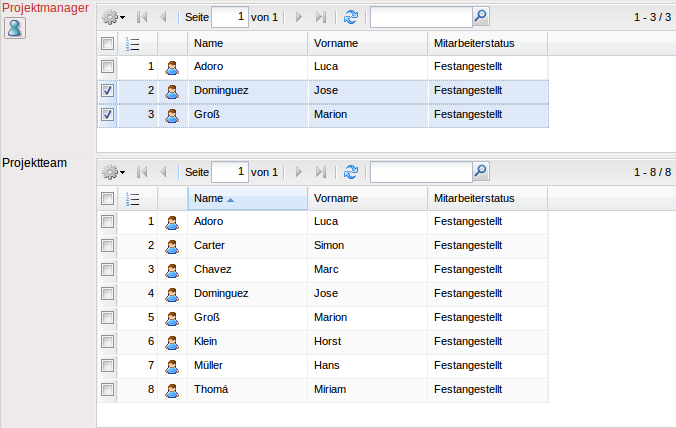676x428 pixels.
Task: Go to next page in Projektteam grid
Action: tap(298, 172)
